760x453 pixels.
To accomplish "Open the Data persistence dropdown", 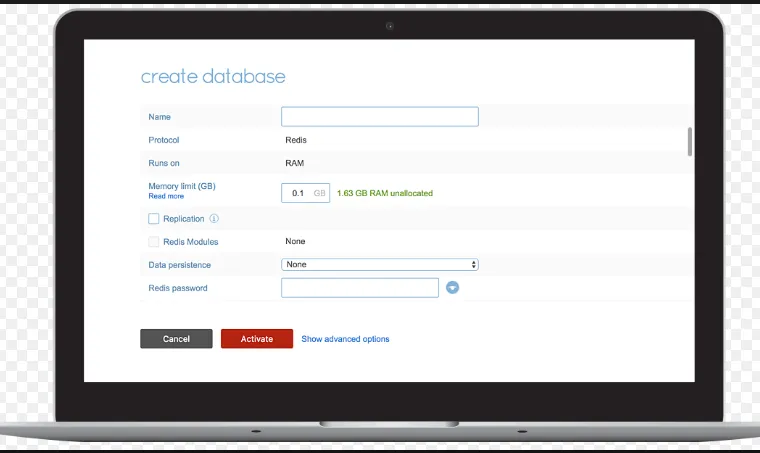I will (x=380, y=265).
